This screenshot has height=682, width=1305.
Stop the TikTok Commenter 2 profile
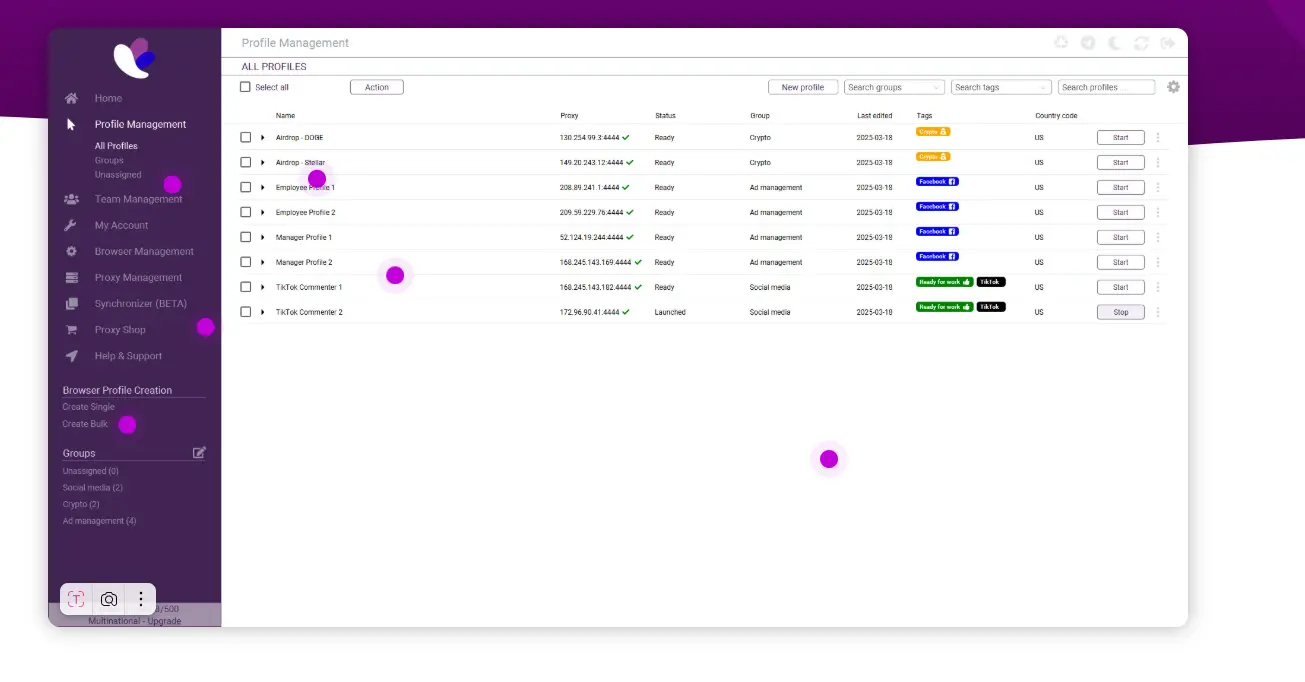click(1120, 312)
